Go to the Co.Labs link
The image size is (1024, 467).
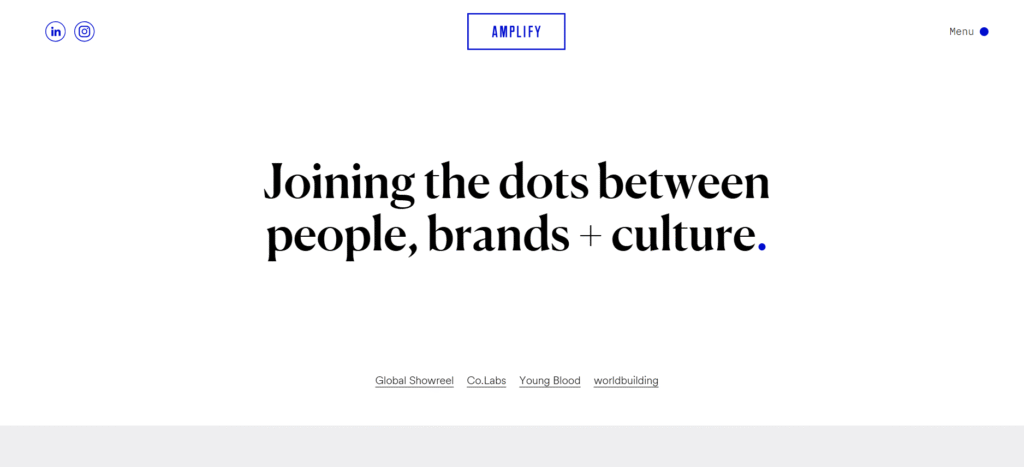(486, 381)
